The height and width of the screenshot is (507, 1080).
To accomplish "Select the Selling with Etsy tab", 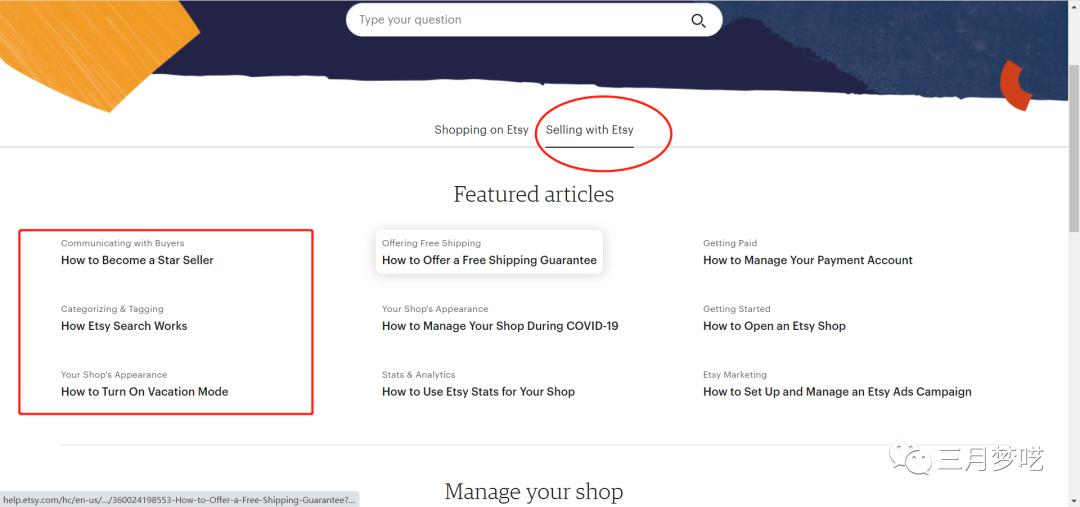I will [x=590, y=130].
